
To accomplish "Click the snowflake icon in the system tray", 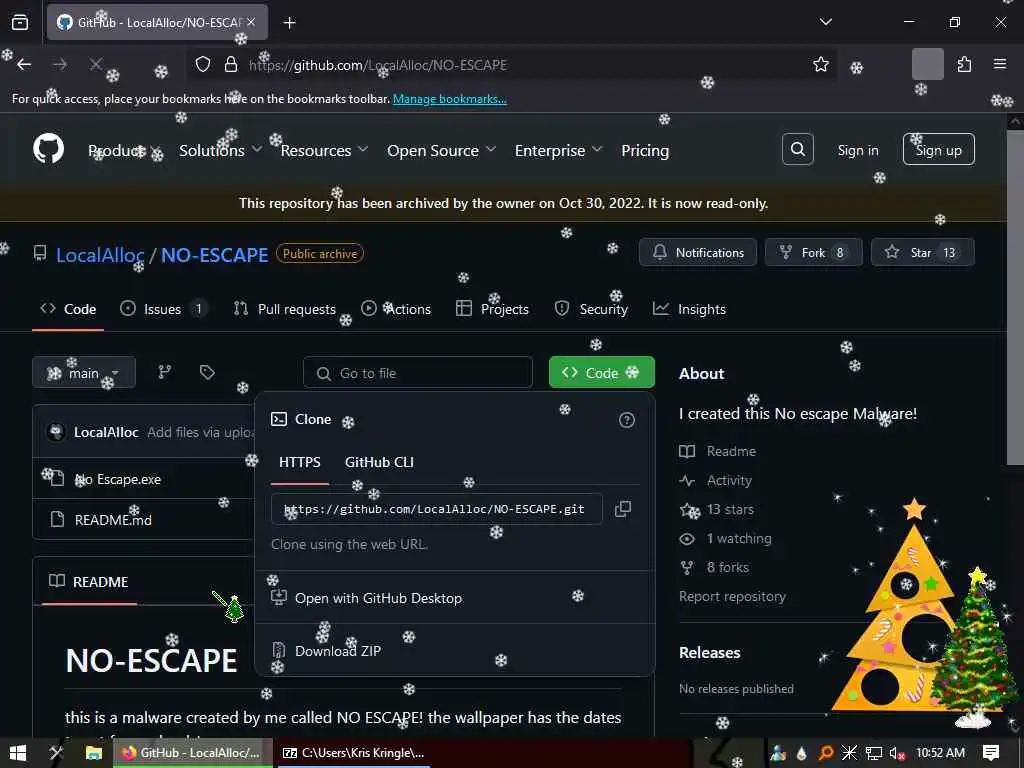I will tap(849, 753).
